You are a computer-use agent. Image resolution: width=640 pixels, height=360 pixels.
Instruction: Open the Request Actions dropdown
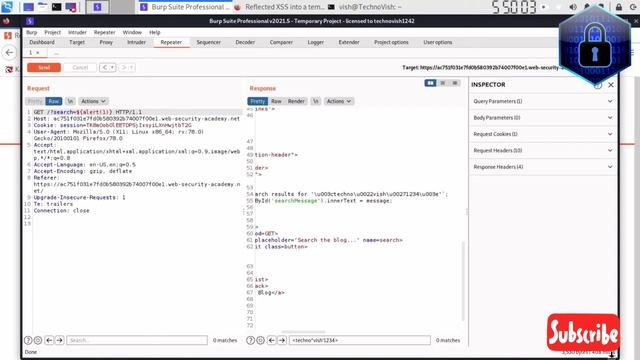[x=93, y=101]
